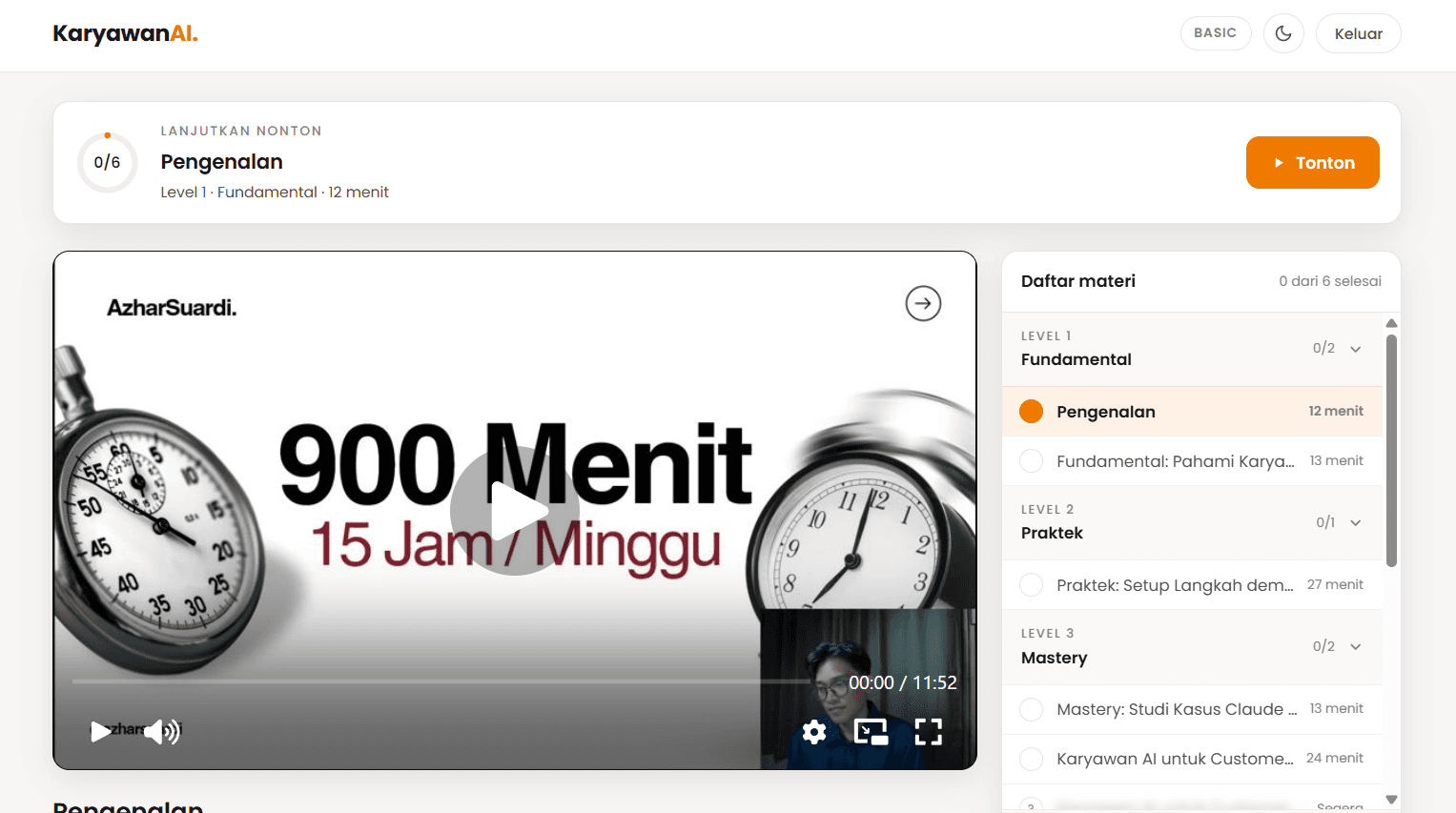The width and height of the screenshot is (1456, 813).
Task: Click the 00:00 / 11:52 time display
Action: 902,682
